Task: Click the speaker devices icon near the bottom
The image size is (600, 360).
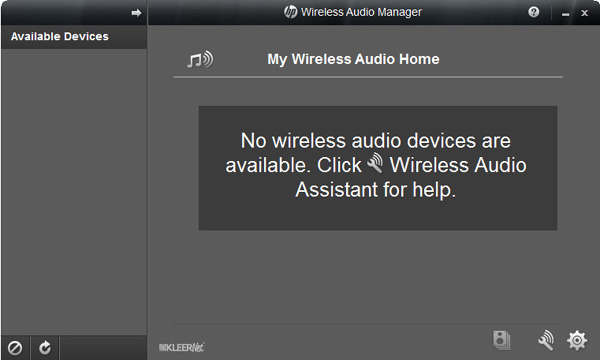Action: coord(501,340)
